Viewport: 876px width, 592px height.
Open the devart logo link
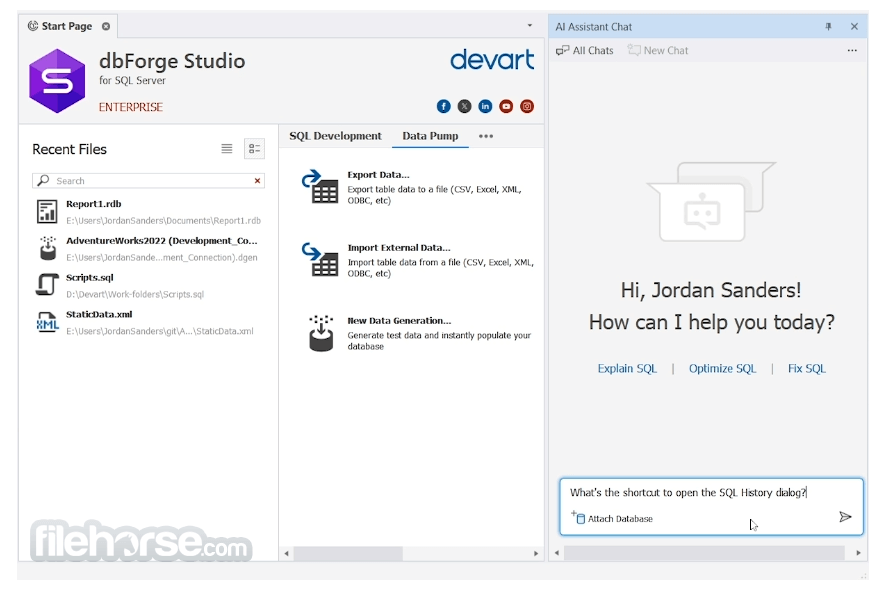tap(492, 60)
